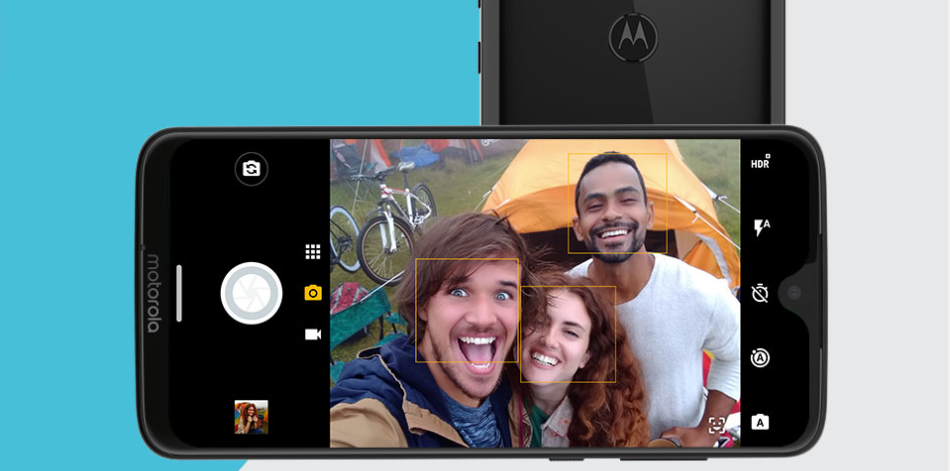Tap the front camera lens in notch

794,293
